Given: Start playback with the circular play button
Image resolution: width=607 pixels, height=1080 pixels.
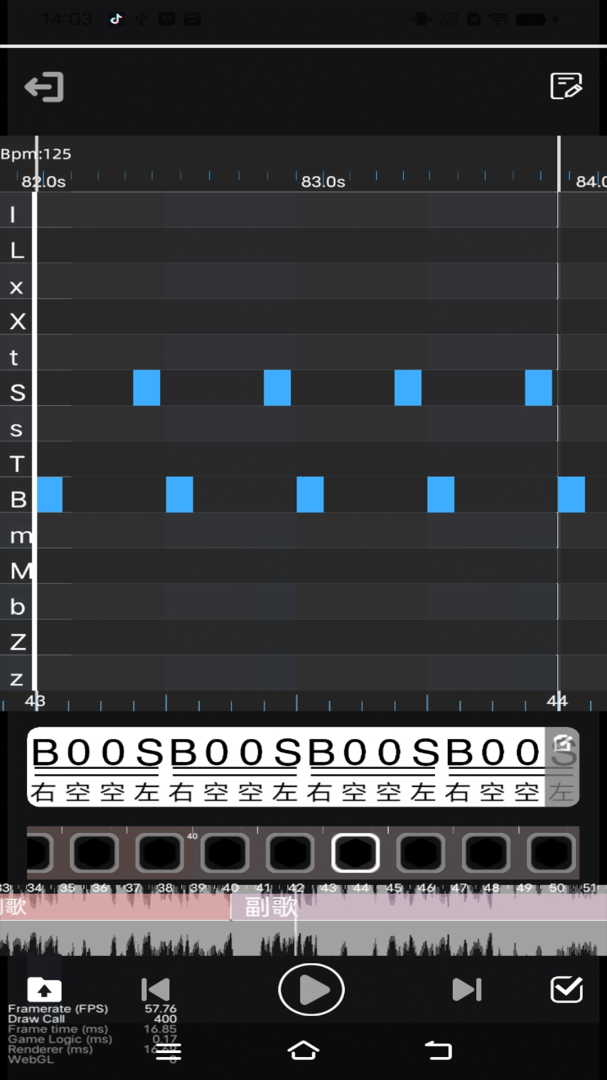Looking at the screenshot, I should 311,990.
